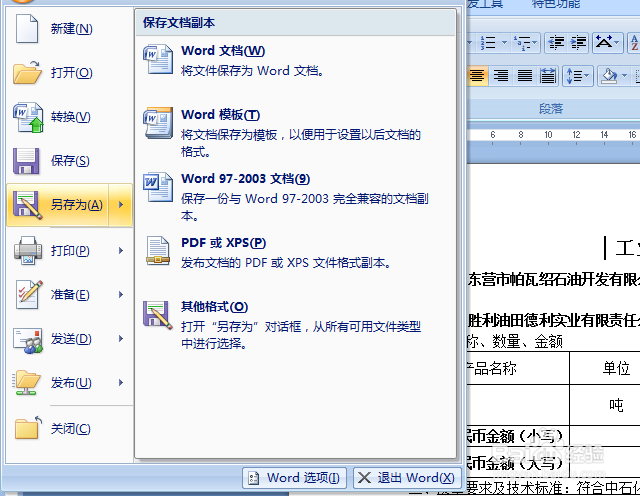Click the Convert document icon
Viewport: 640px width, 496px height.
28,117
